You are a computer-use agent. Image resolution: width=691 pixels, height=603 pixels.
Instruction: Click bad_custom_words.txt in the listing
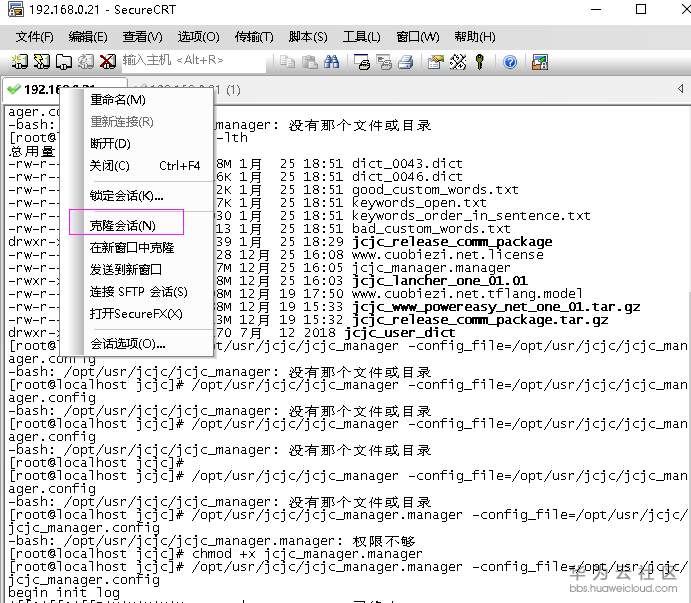tap(431, 229)
